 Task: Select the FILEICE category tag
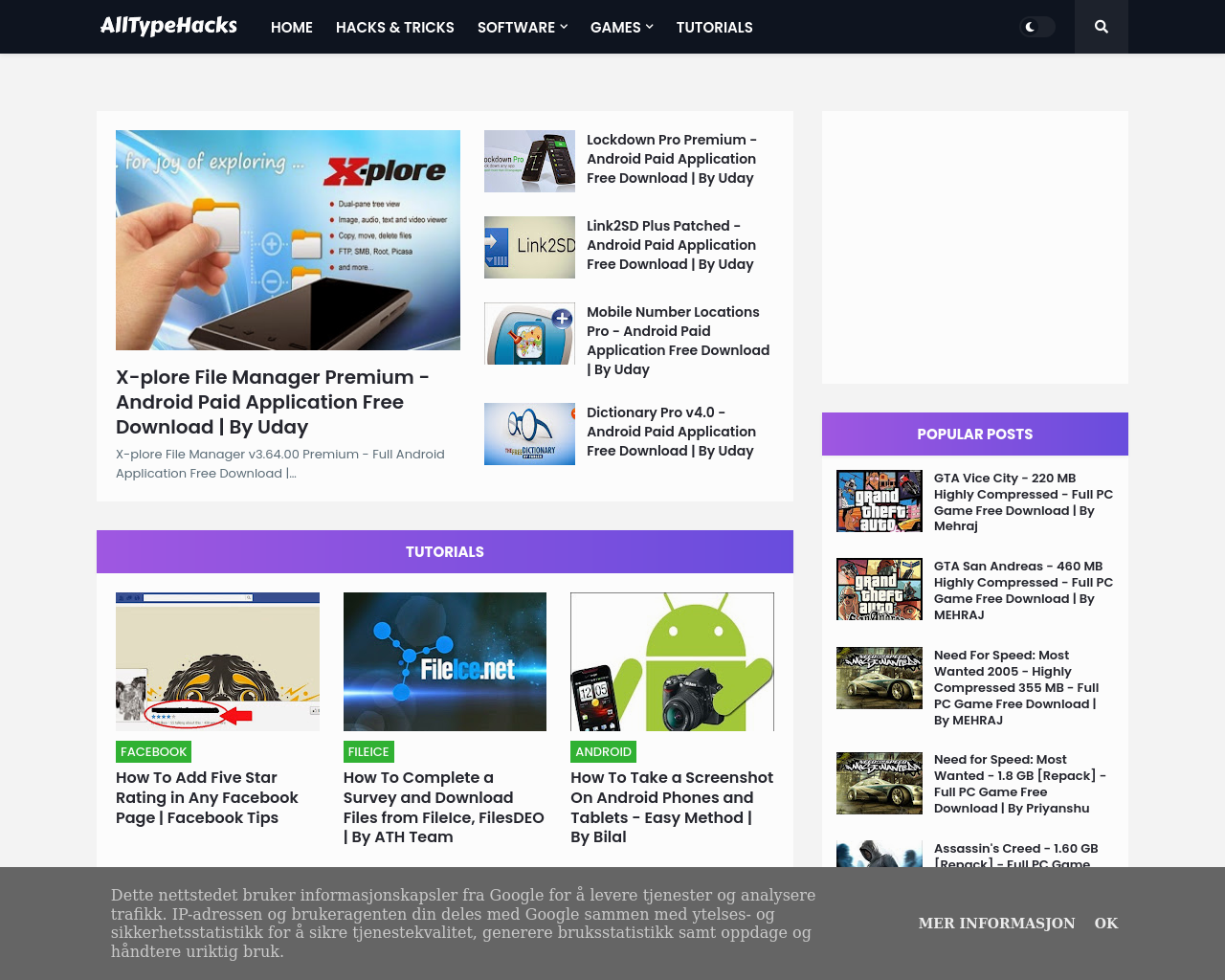coord(368,751)
